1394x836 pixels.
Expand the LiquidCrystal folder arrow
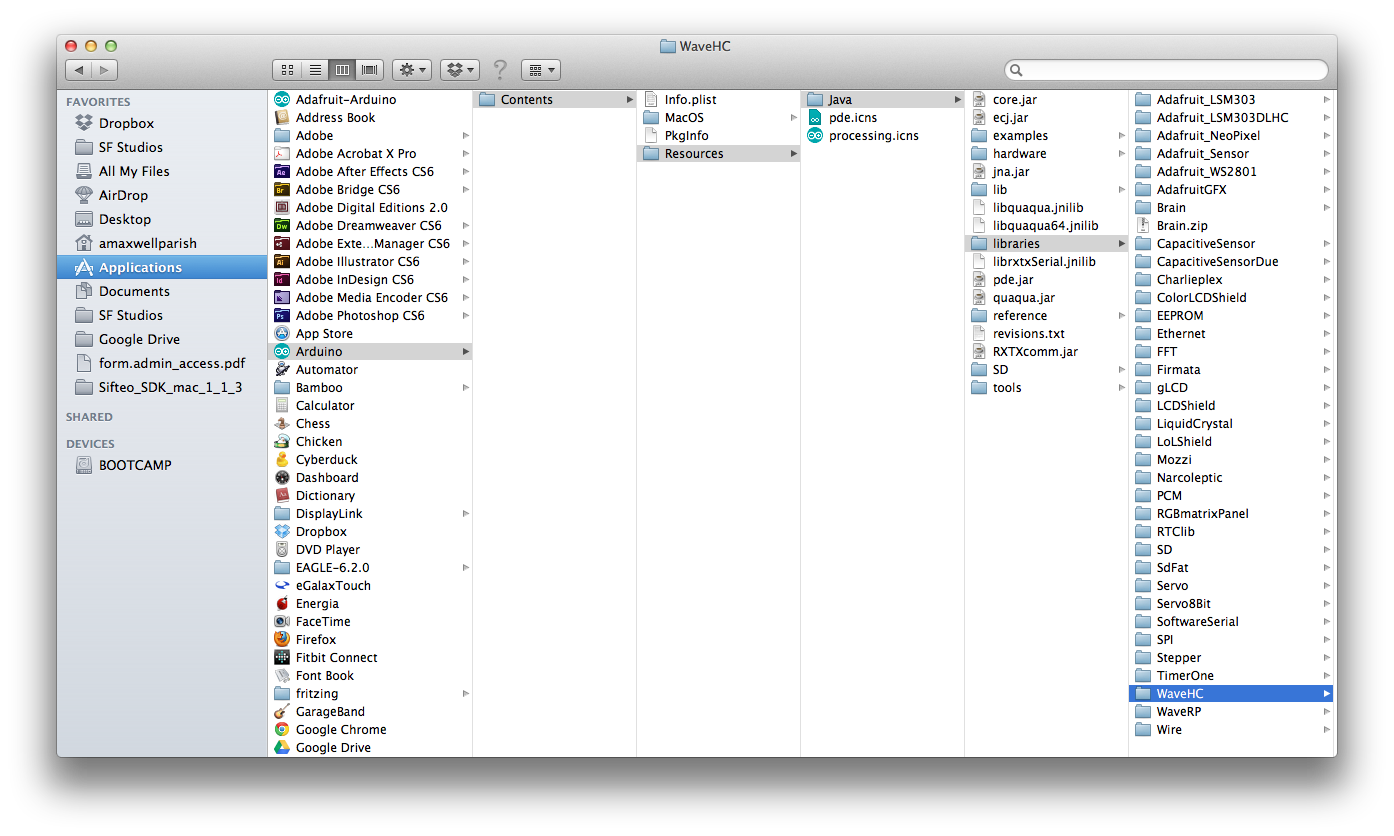pyautogui.click(x=1326, y=423)
